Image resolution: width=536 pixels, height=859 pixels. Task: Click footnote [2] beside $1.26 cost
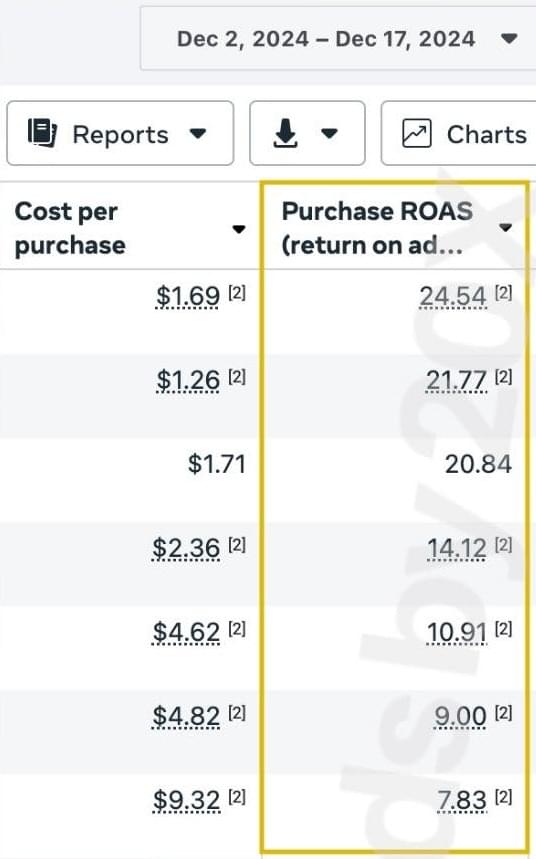coord(237,376)
